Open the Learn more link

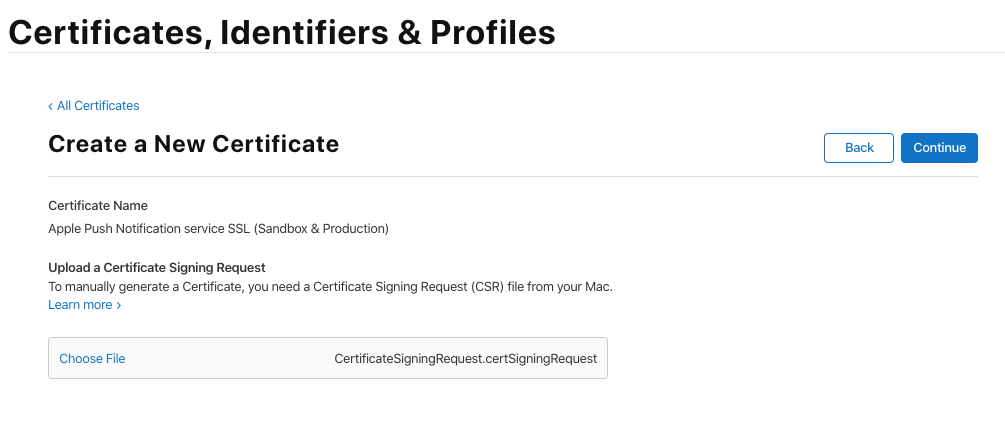click(x=80, y=305)
